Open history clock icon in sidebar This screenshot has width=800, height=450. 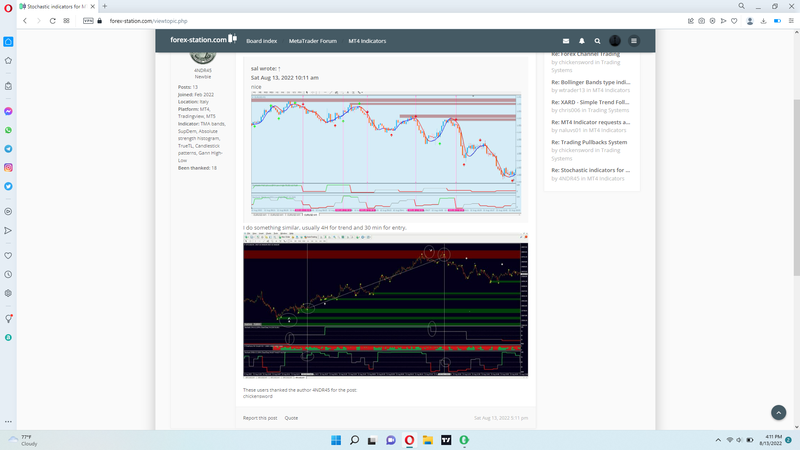tap(8, 274)
